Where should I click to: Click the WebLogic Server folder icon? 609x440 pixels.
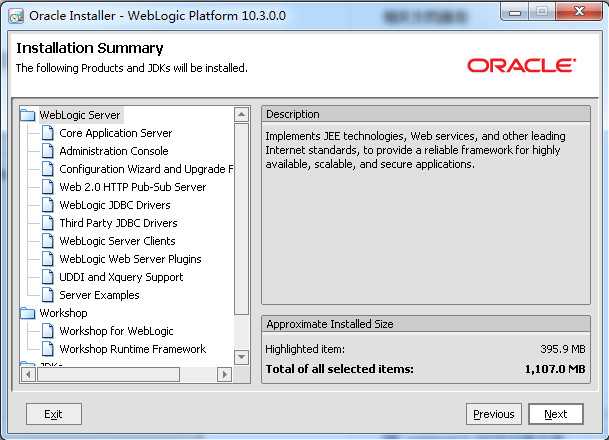pos(28,115)
